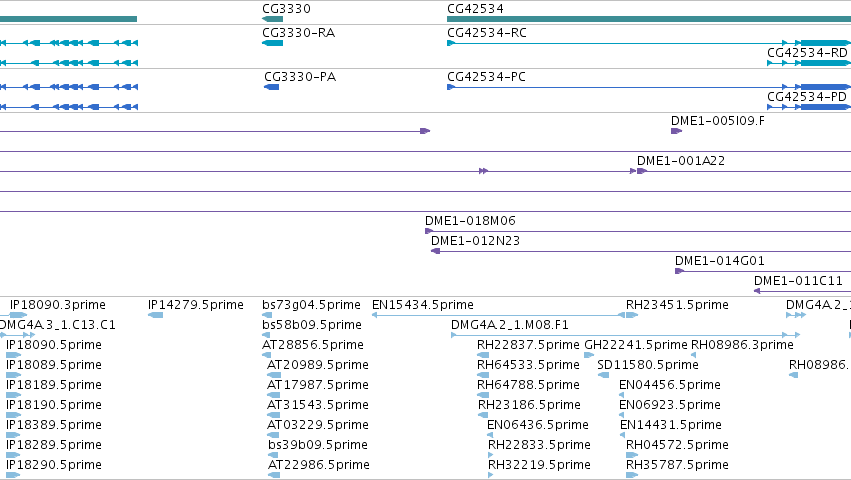Select EST RH22837.5prime
Viewport: 851px width, 480px height.
click(x=528, y=345)
